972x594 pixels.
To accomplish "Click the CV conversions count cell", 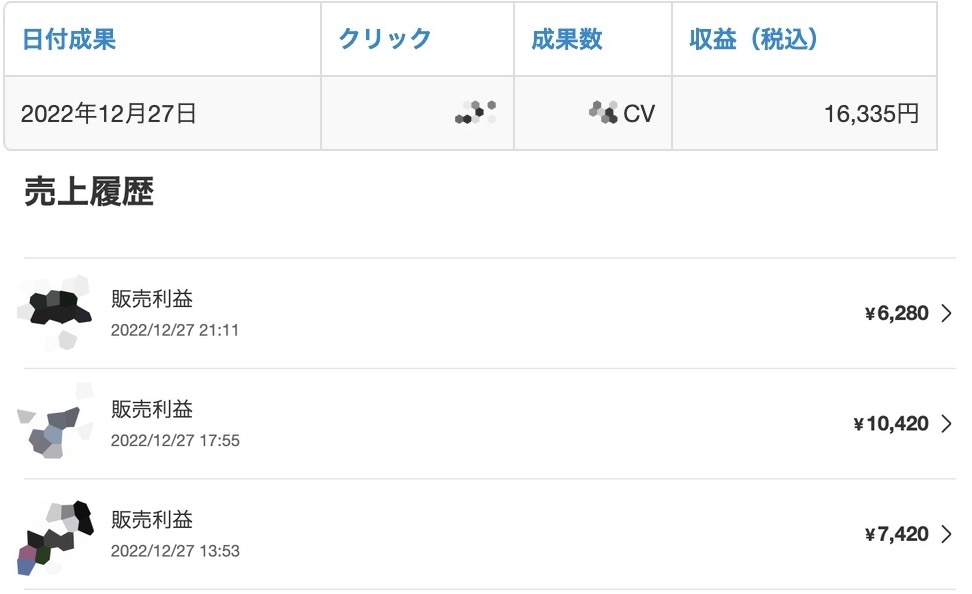I will tap(593, 113).
